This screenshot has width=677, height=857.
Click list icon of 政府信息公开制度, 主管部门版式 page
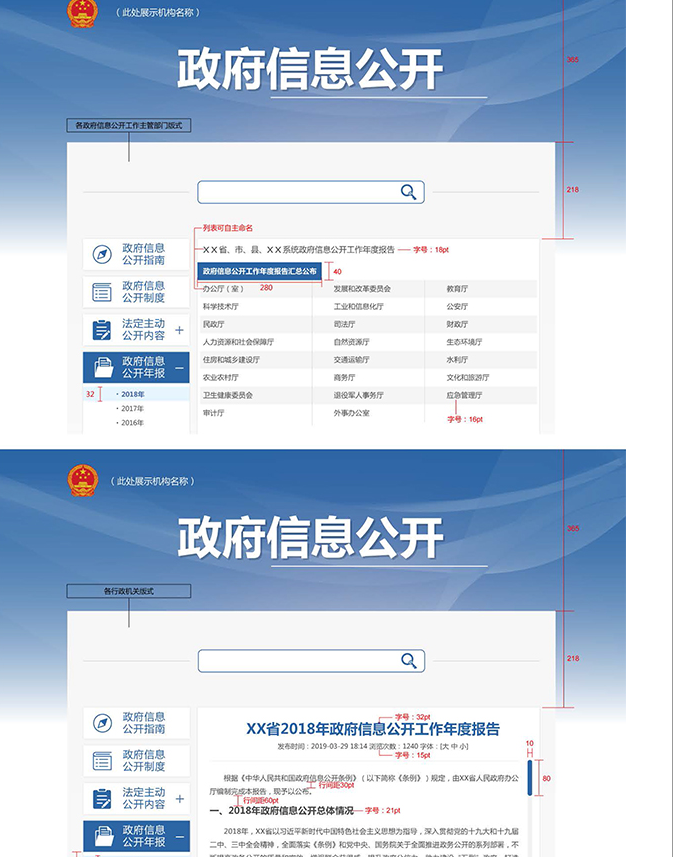102,292
